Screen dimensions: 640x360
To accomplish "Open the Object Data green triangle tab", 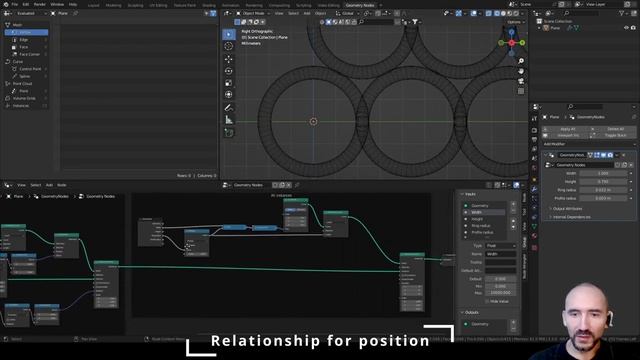I will point(534,226).
